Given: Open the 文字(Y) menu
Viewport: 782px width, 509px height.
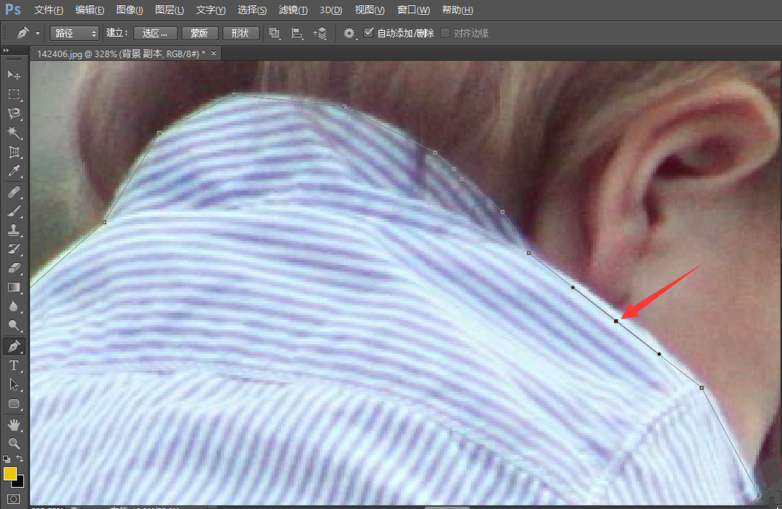Looking at the screenshot, I should pos(210,10).
